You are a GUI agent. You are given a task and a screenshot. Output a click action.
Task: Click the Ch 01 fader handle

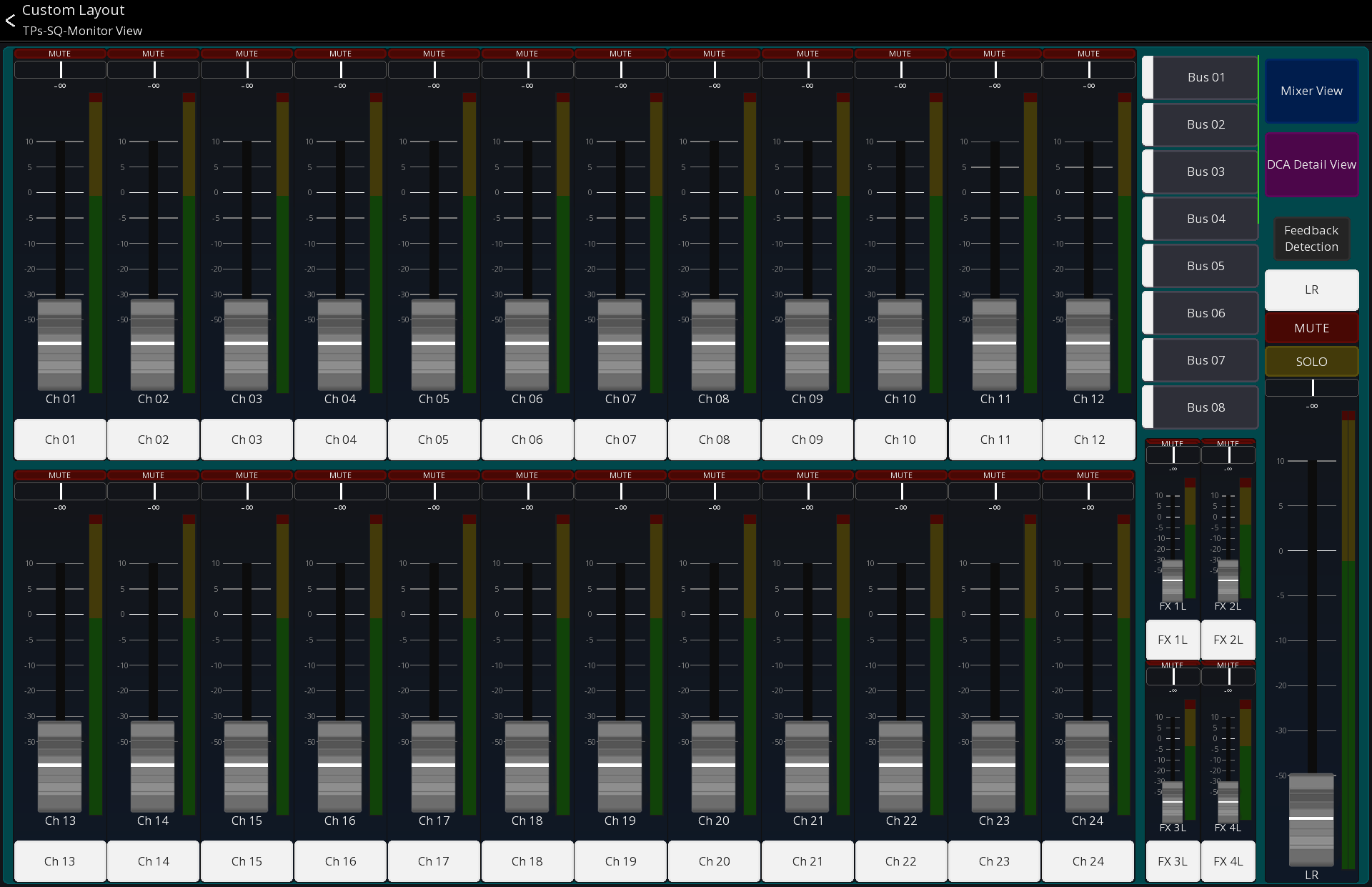[60, 344]
